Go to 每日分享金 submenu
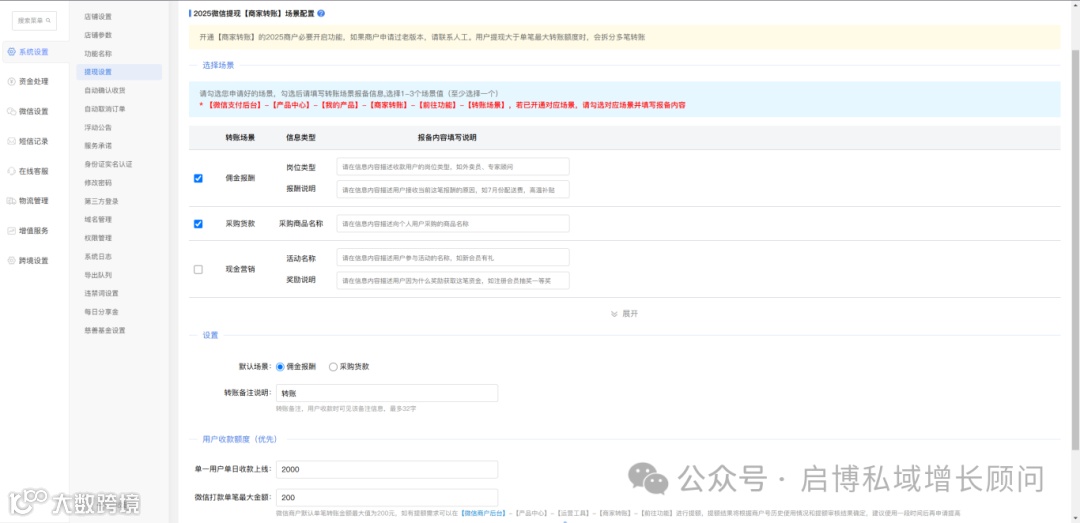Screen dimensions: 1080x523 coord(101,311)
